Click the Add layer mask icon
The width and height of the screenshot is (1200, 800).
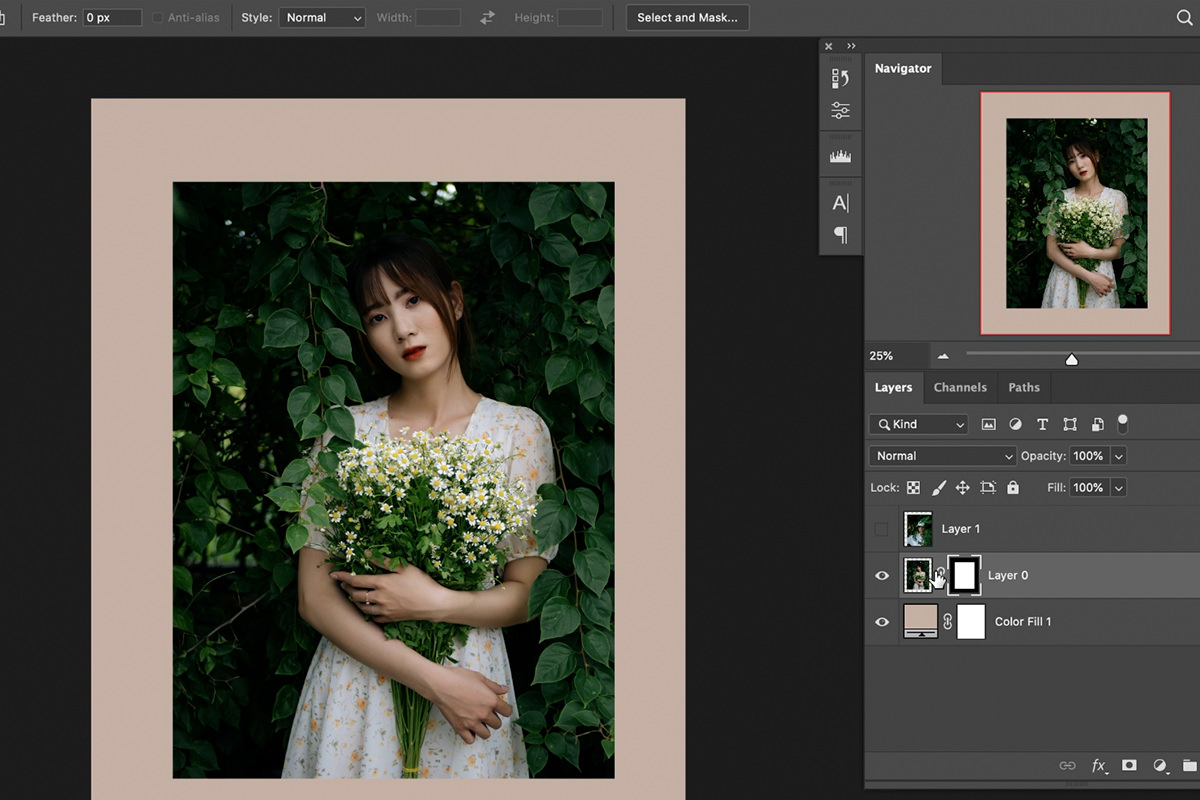click(1129, 765)
